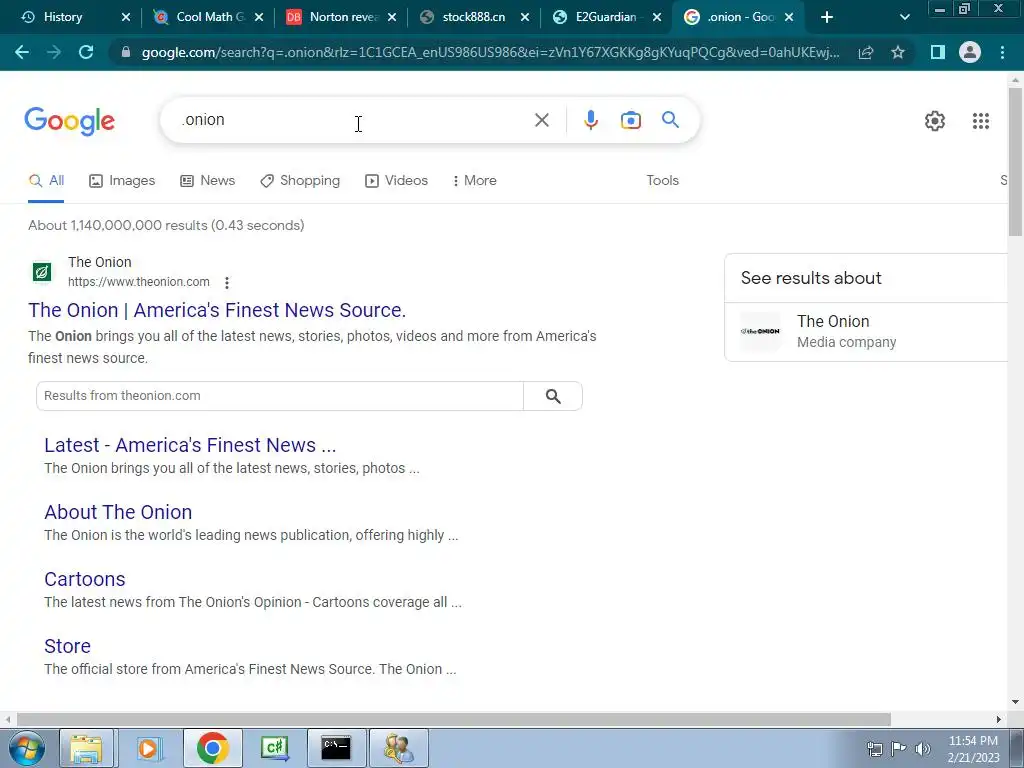Open the Chrome side panel
This screenshot has width=1024, height=768.
(x=938, y=52)
